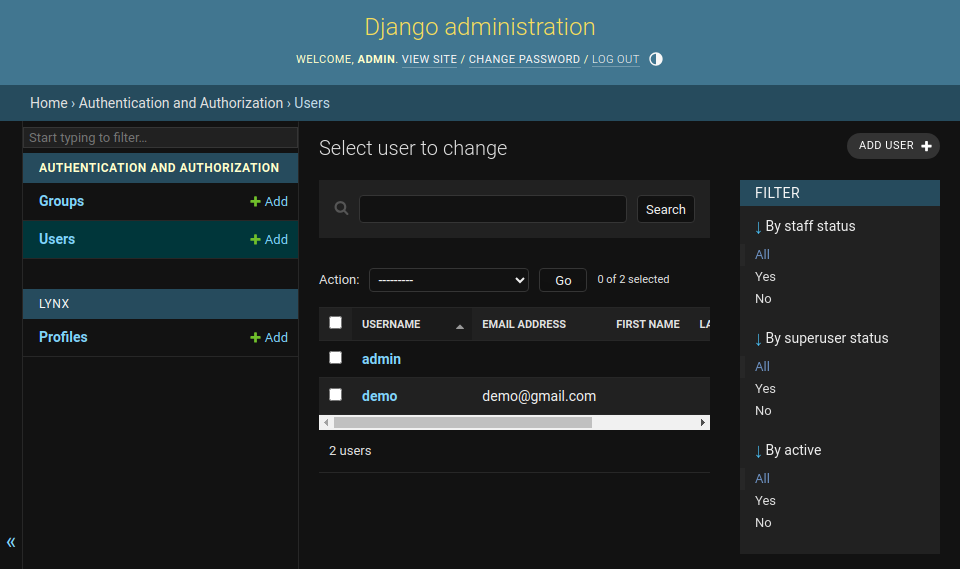This screenshot has height=569, width=960.
Task: Select All under By active
Action: pos(762,479)
